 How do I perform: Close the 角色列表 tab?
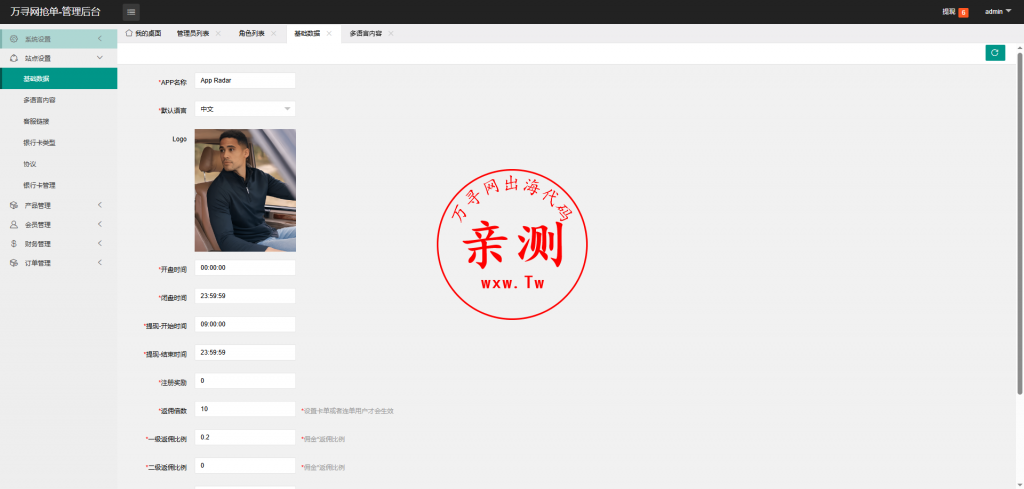tap(273, 33)
